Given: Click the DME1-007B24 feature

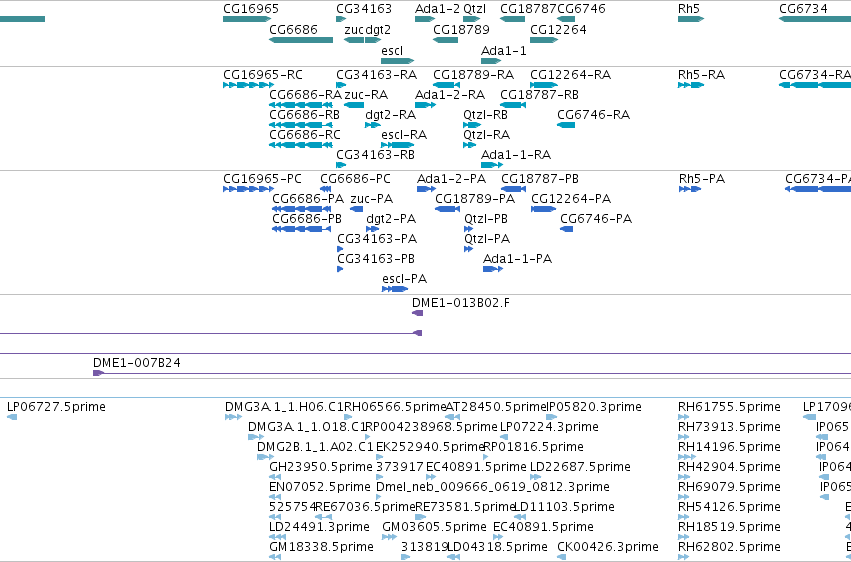Looking at the screenshot, I should pos(99,373).
